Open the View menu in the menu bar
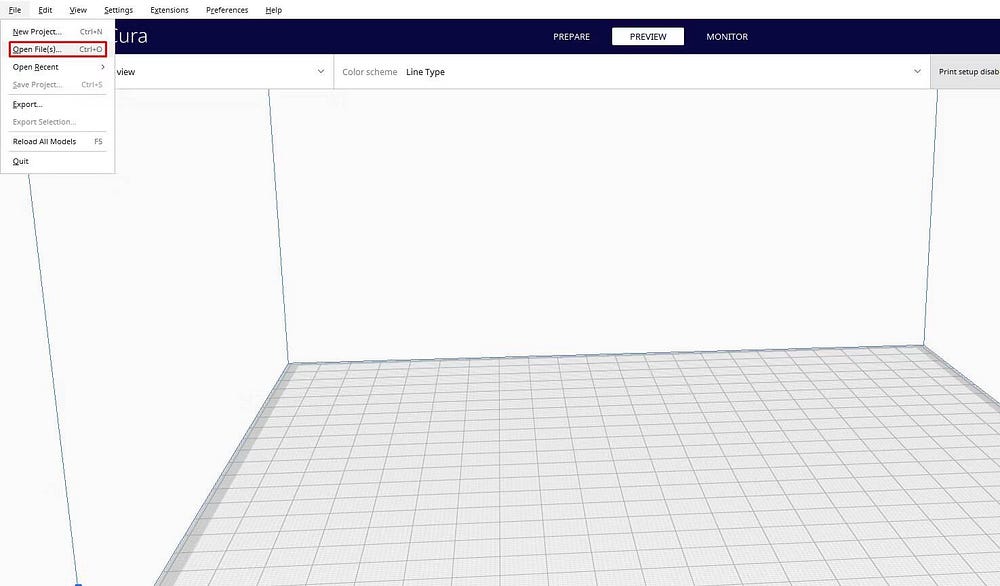Screen dimensions: 1000x586 pyautogui.click(x=78, y=10)
